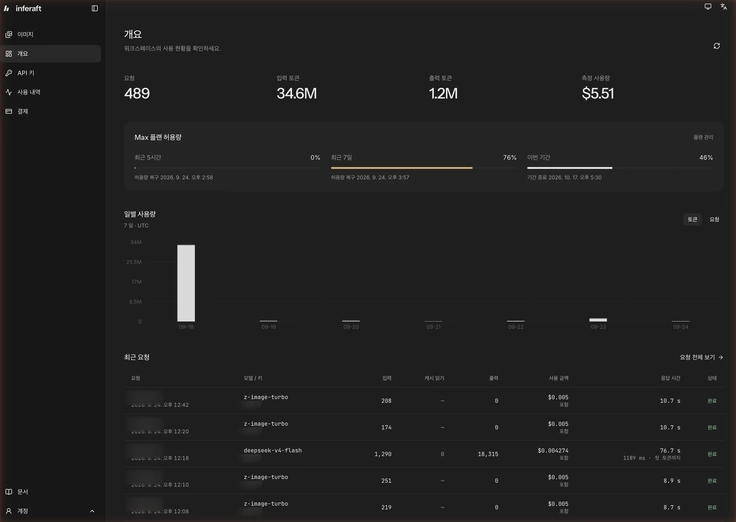Switch daily usage chart to 토큰
Viewport: 736px width, 522px height.
point(692,219)
